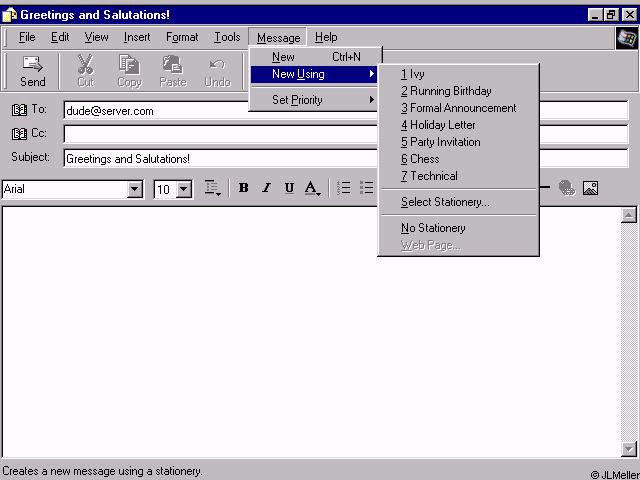Close the message window

(629, 15)
